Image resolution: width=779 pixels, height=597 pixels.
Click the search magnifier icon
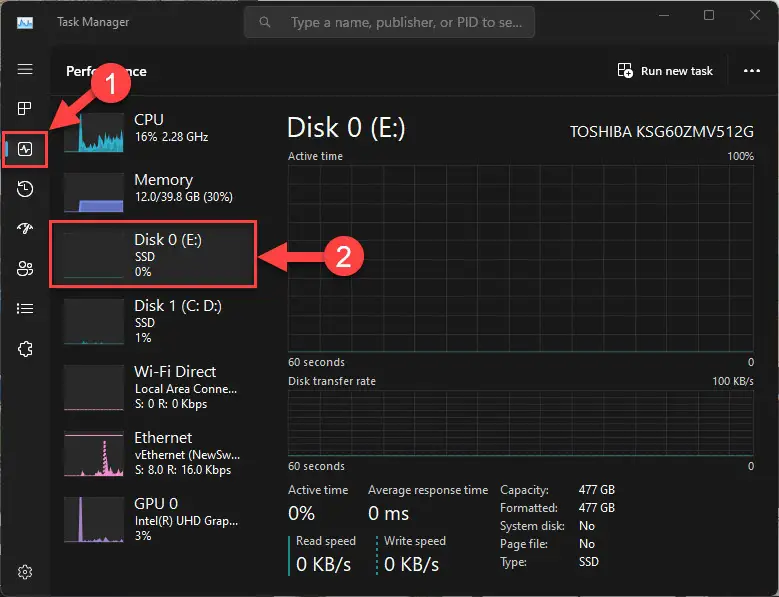(x=265, y=22)
